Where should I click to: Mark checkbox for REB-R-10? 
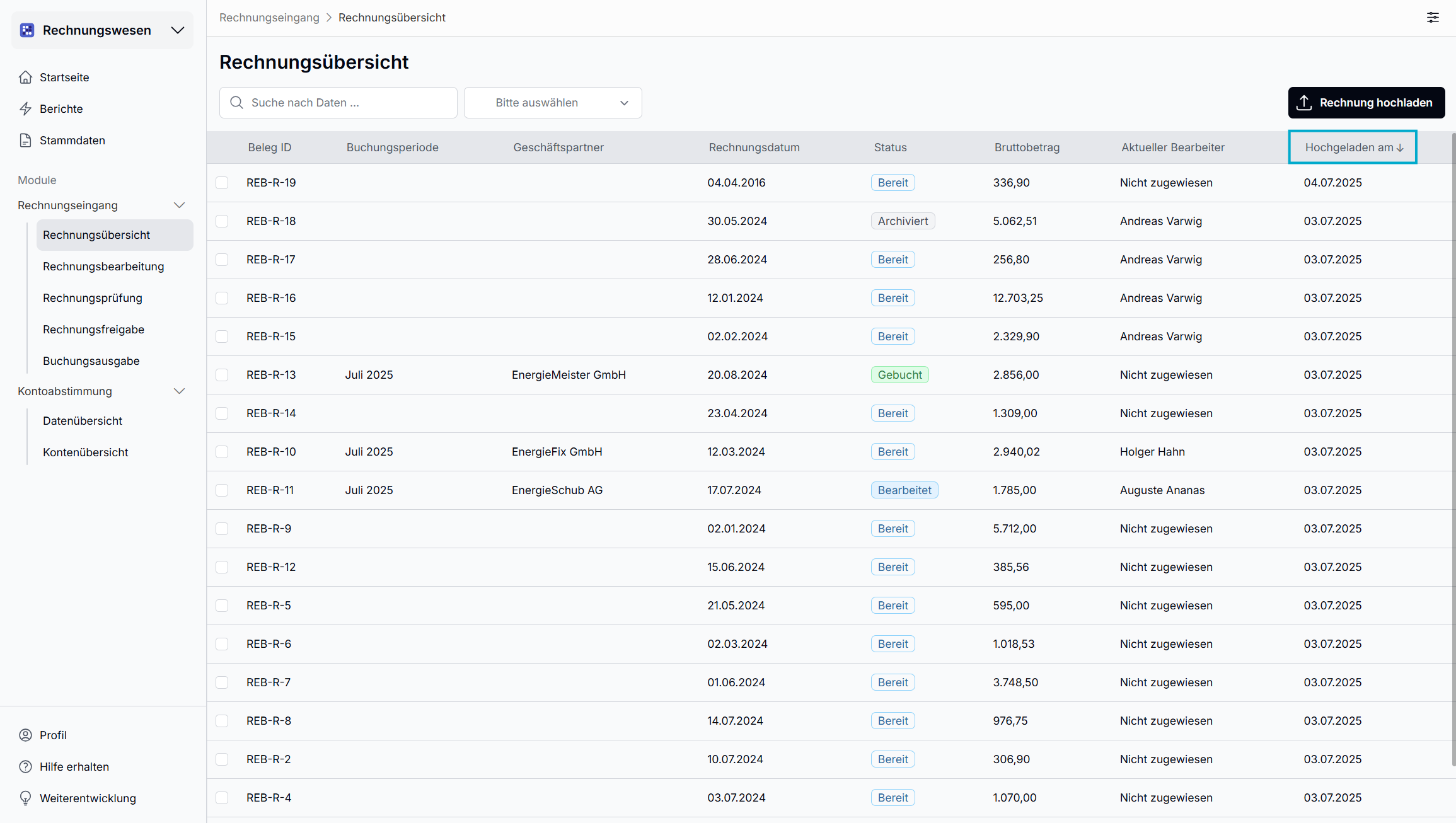click(222, 452)
